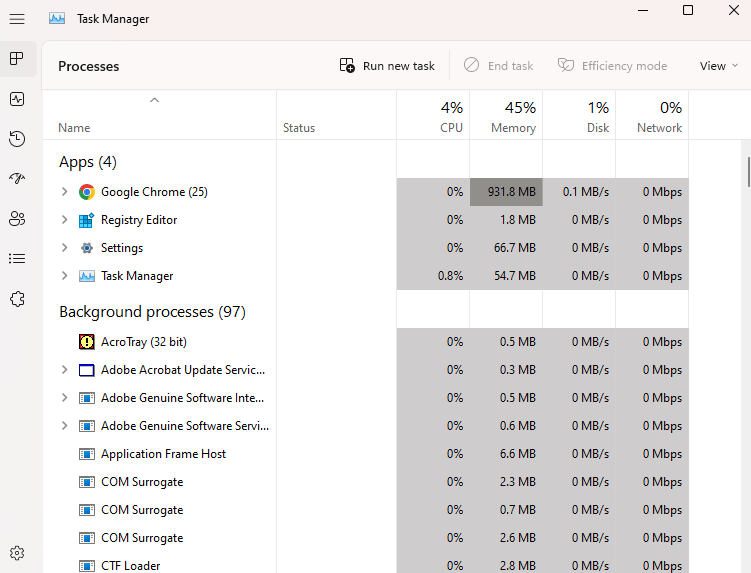The height and width of the screenshot is (573, 751).
Task: Open the Users sidebar icon
Action: [17, 219]
